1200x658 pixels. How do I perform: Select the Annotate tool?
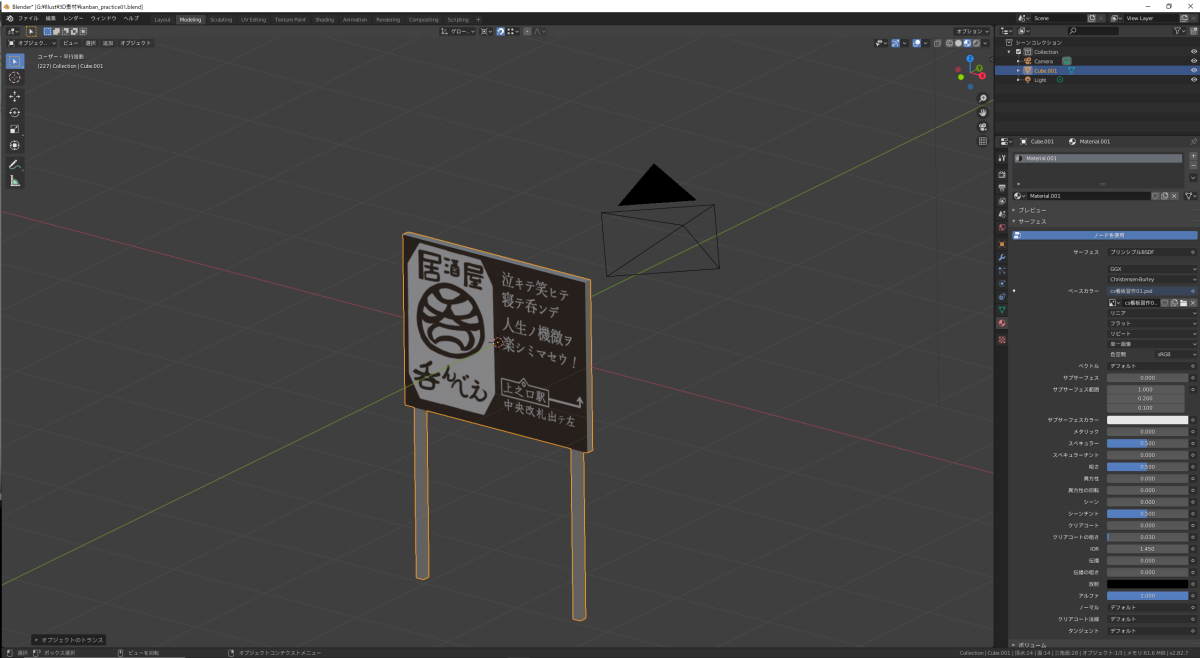15,164
